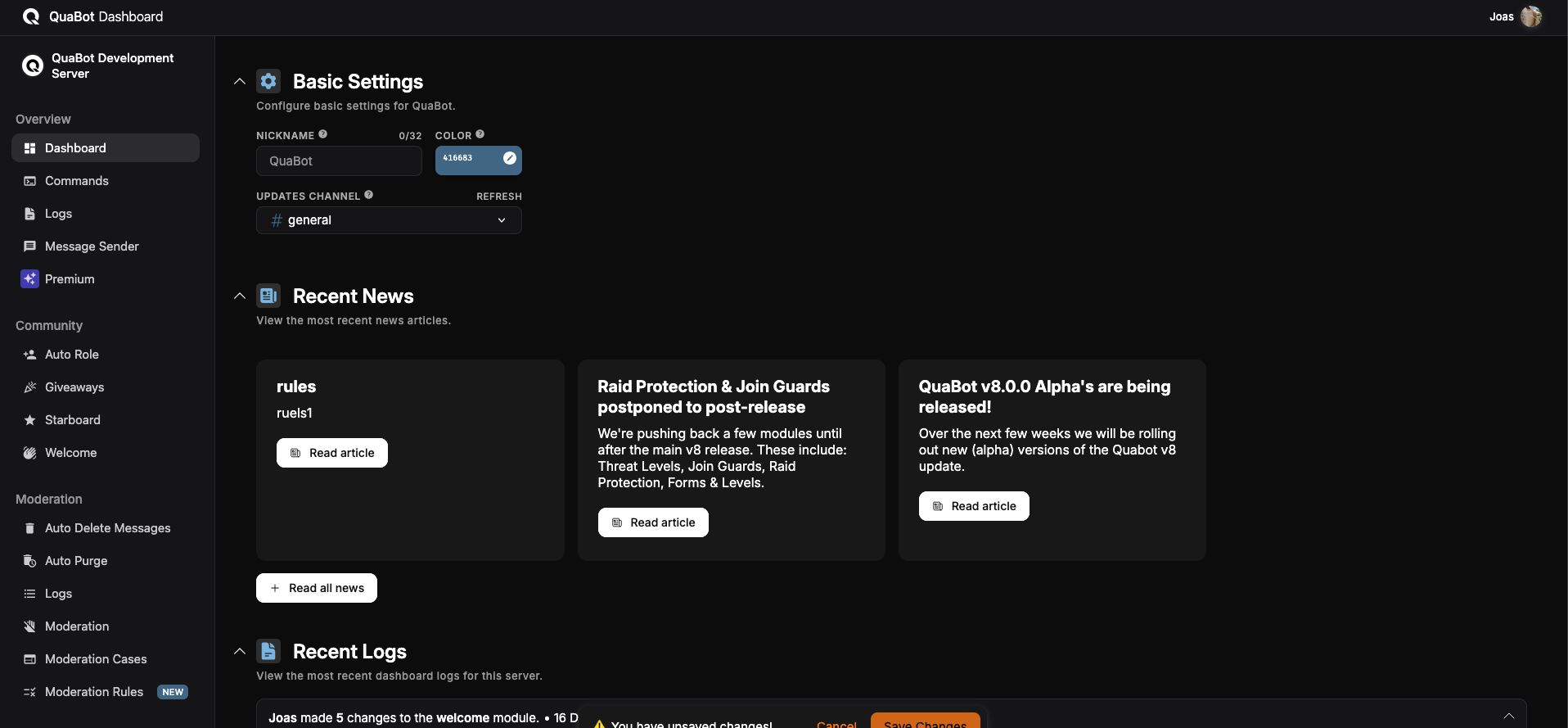This screenshot has width=1568, height=728.
Task: Click the Giveaways party icon
Action: coord(29,387)
